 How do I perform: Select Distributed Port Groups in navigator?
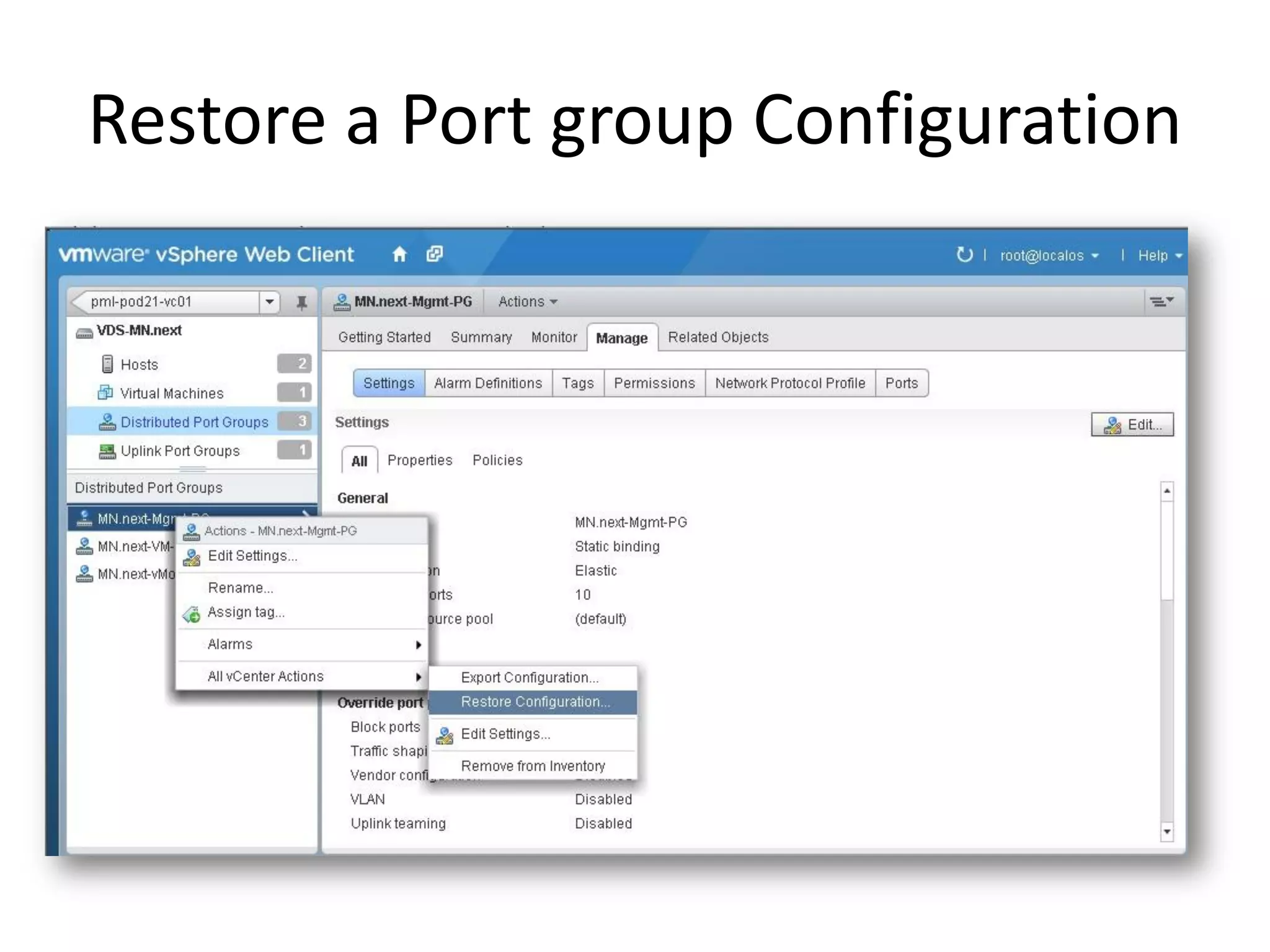pos(192,421)
